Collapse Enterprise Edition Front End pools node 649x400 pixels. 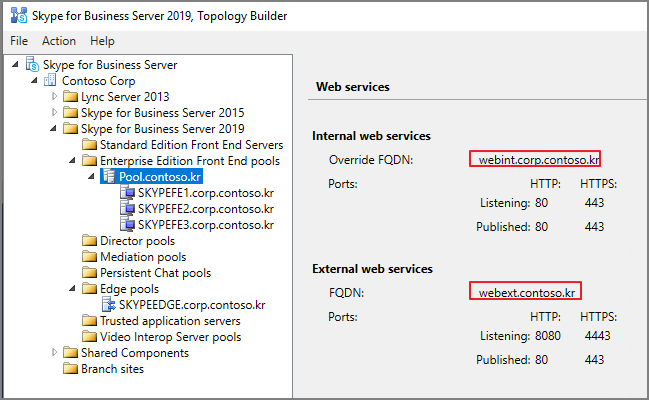(73, 161)
